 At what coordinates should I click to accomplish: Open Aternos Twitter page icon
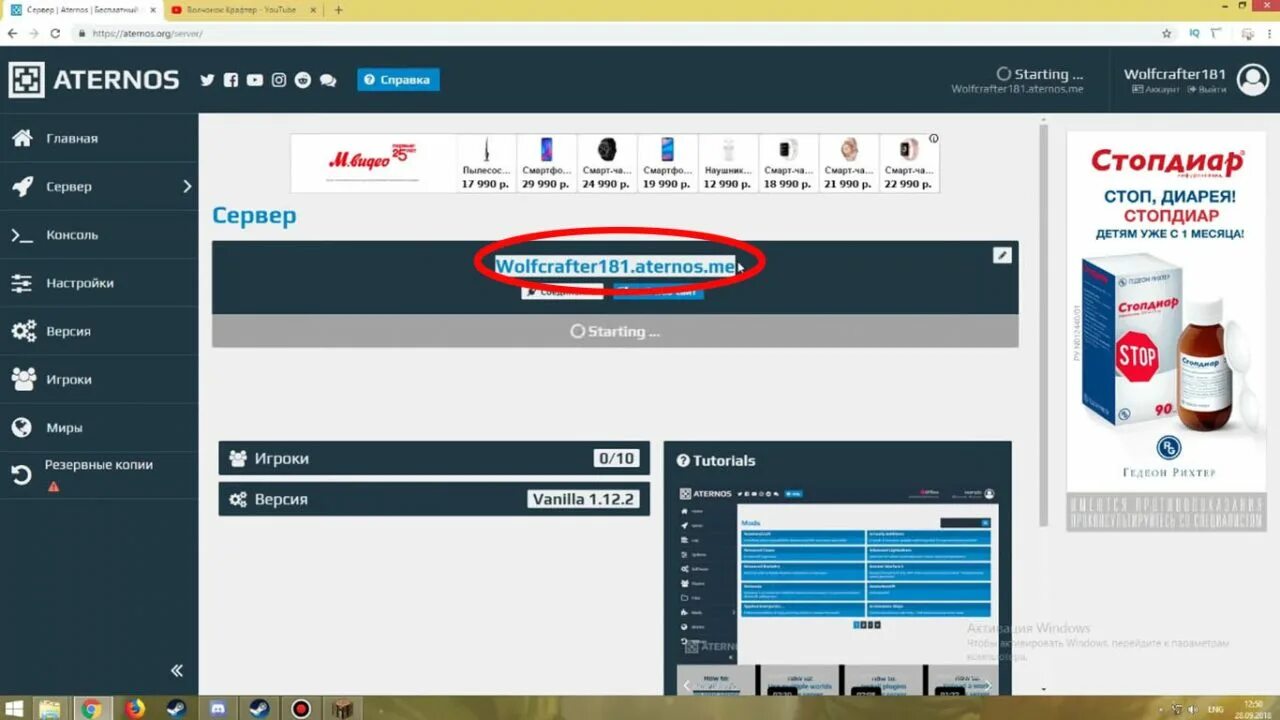[207, 80]
